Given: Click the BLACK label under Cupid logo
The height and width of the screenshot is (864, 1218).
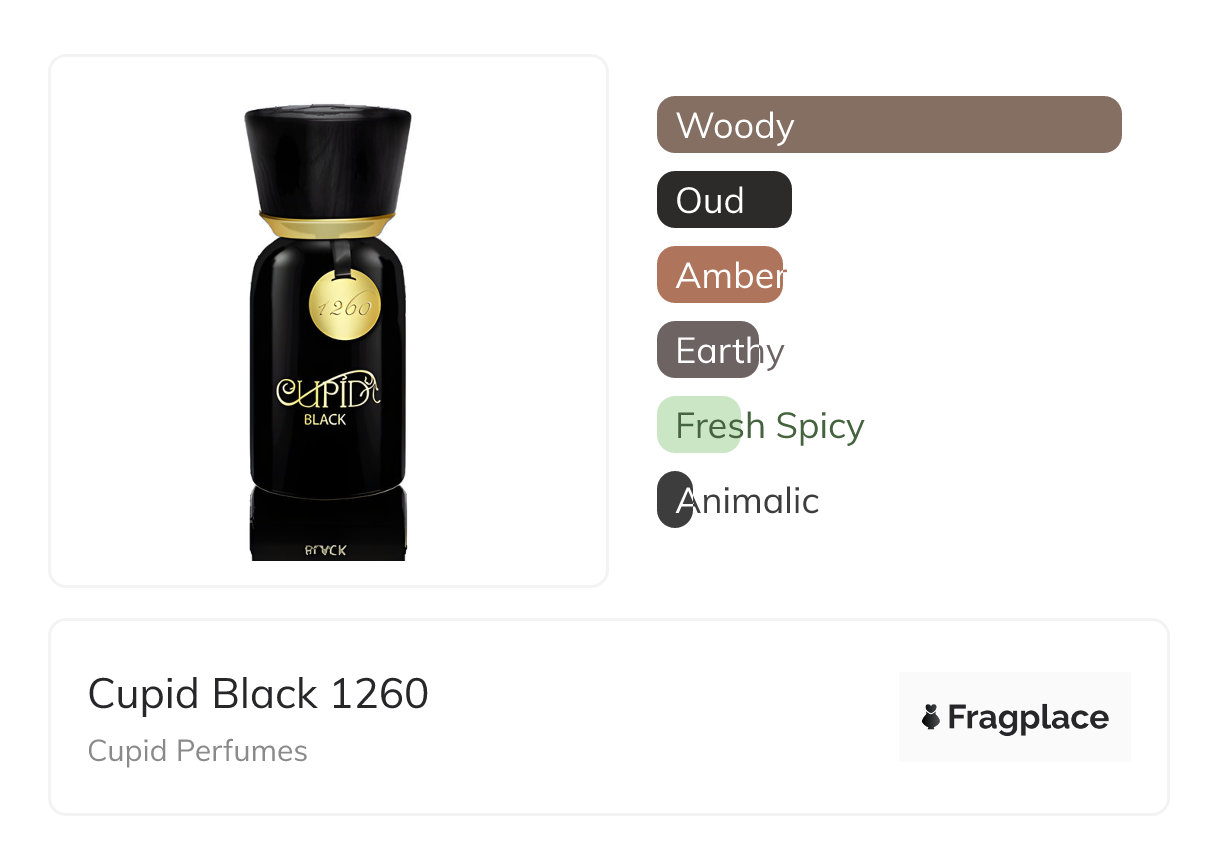Looking at the screenshot, I should [x=325, y=420].
